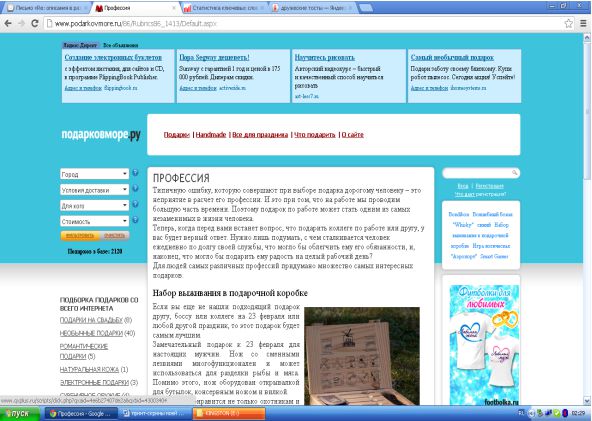Click the help icon next to Условия доставки
The width and height of the screenshot is (592, 421).
[x=135, y=188]
